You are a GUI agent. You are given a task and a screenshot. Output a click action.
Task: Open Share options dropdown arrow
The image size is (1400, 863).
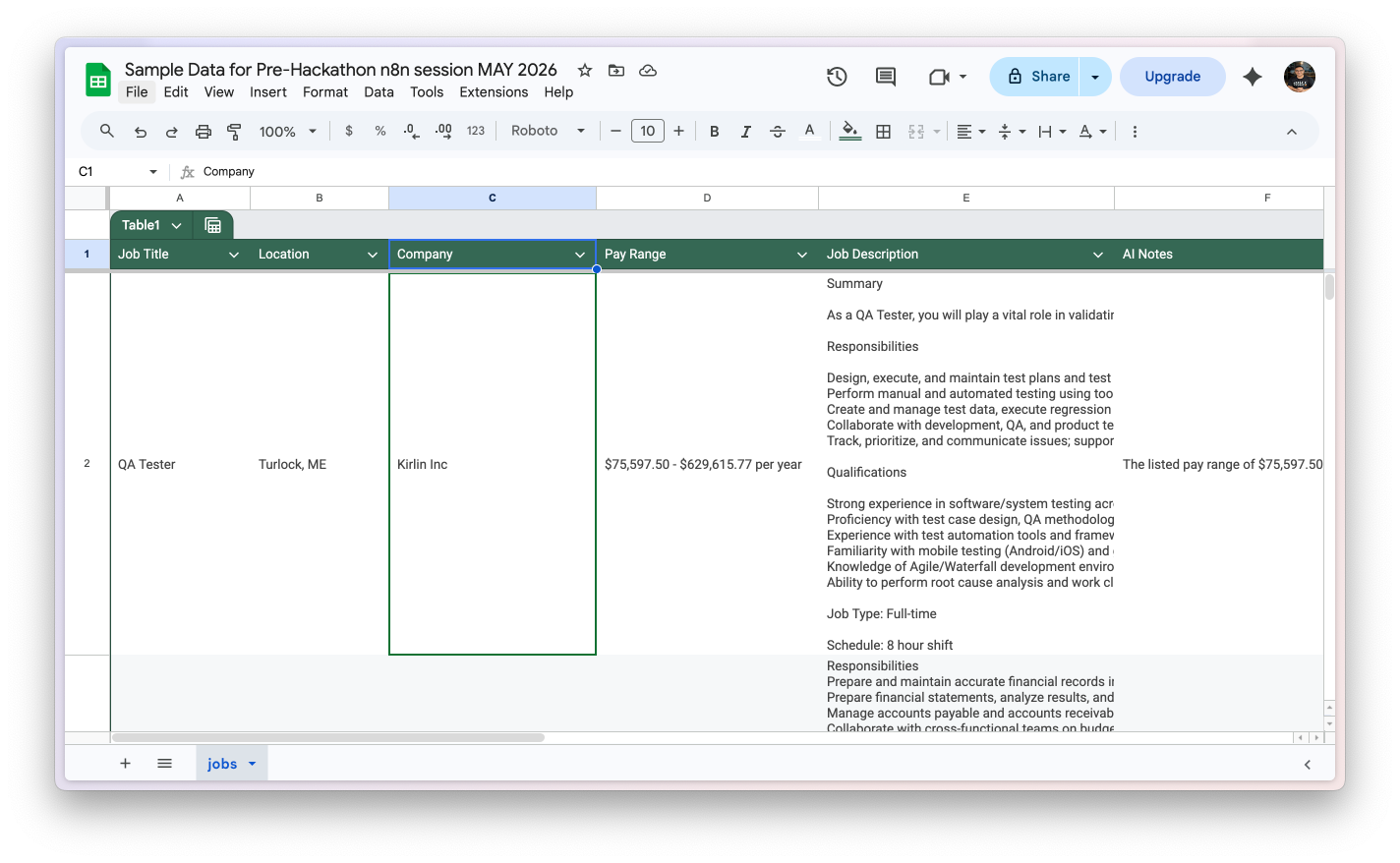tap(1095, 77)
